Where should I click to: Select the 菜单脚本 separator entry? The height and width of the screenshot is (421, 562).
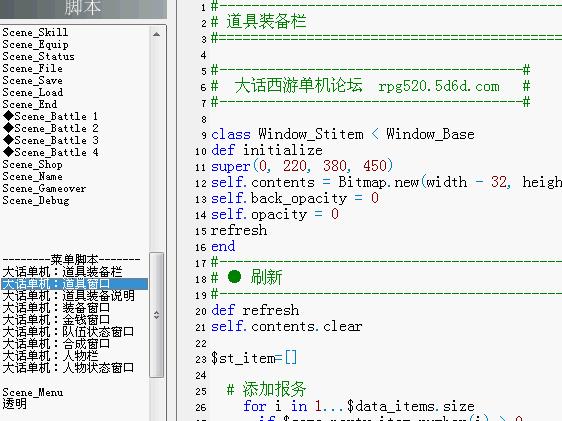tap(71, 259)
